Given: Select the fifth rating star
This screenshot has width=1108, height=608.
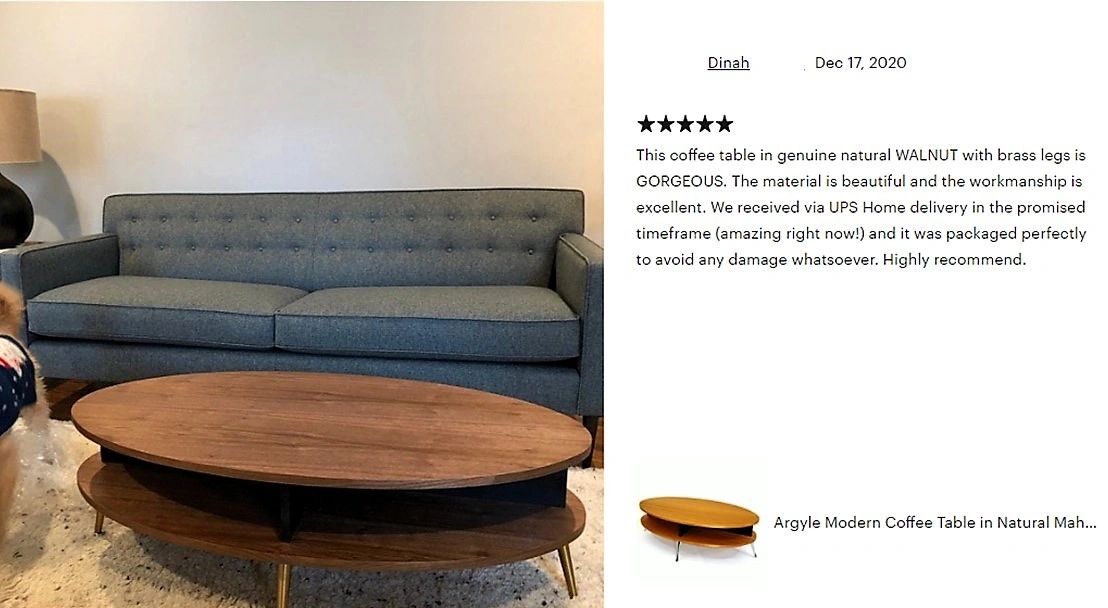Looking at the screenshot, I should click(724, 124).
